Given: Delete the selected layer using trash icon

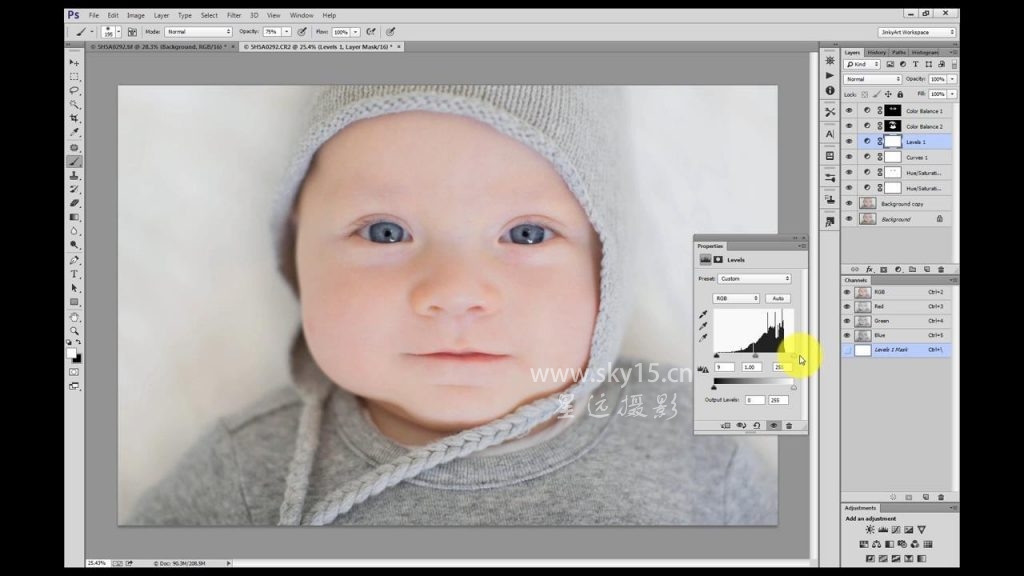Looking at the screenshot, I should tap(941, 270).
